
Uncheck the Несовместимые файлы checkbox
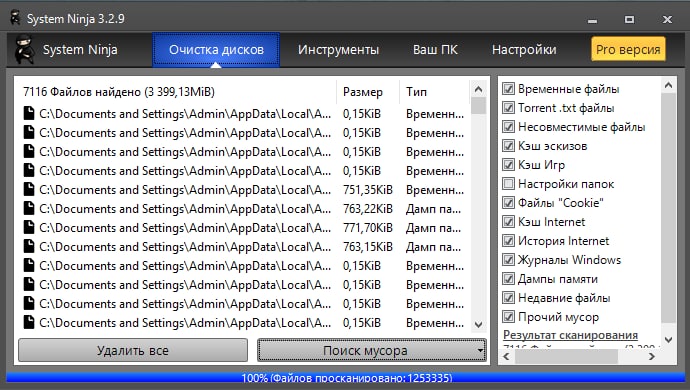[x=508, y=127]
